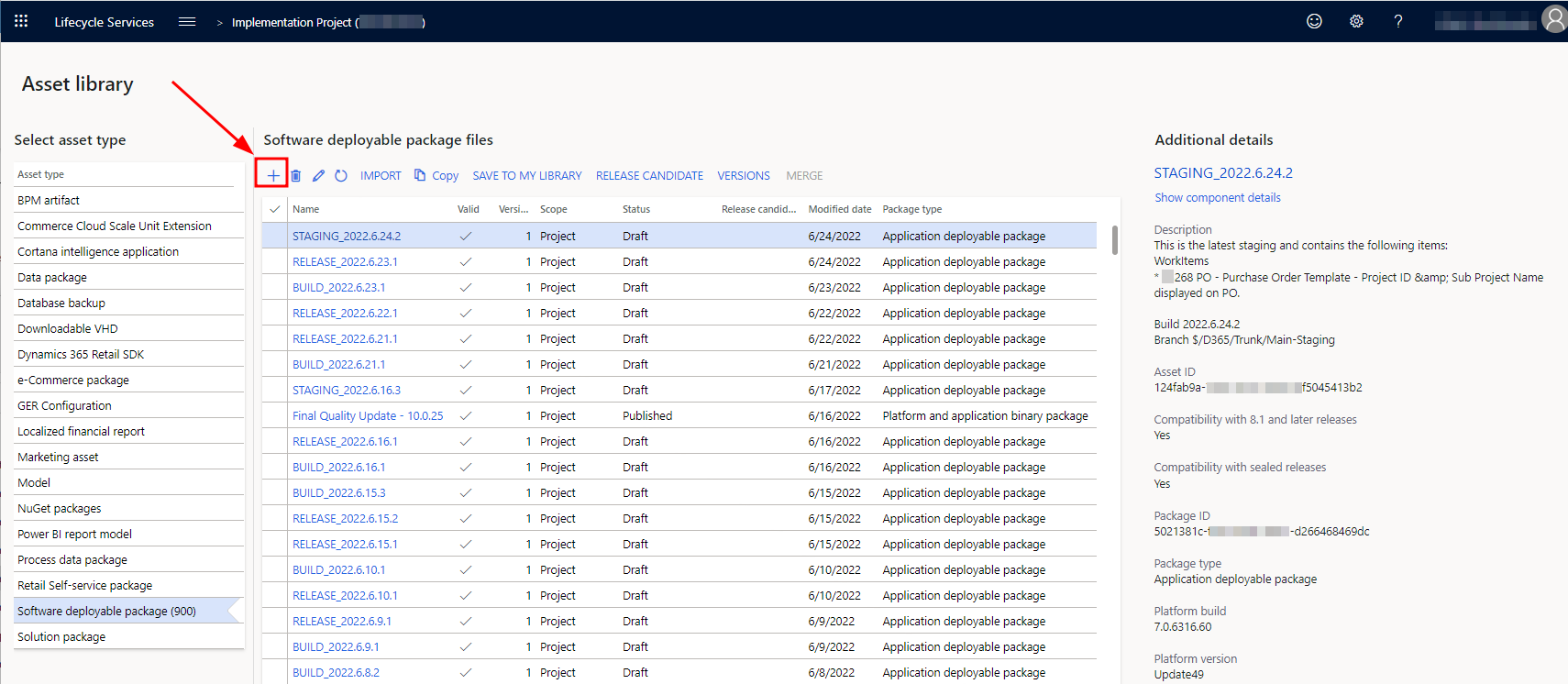Click the plus icon to add package
The image size is (1568, 684).
(x=272, y=175)
